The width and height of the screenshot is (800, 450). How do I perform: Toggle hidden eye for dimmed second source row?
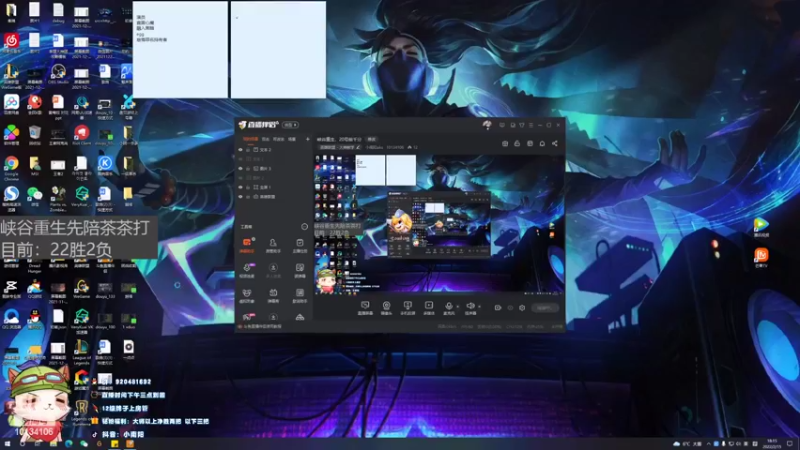pos(240,159)
